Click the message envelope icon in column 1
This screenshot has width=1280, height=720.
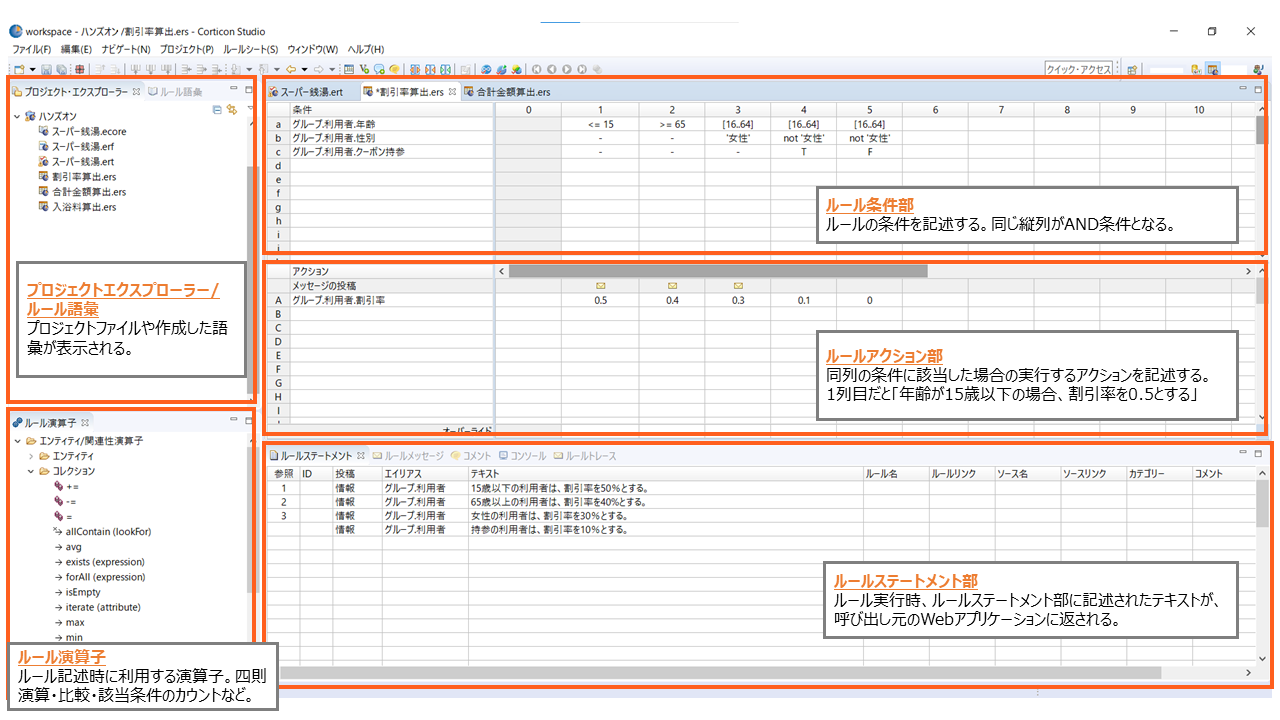(601, 286)
